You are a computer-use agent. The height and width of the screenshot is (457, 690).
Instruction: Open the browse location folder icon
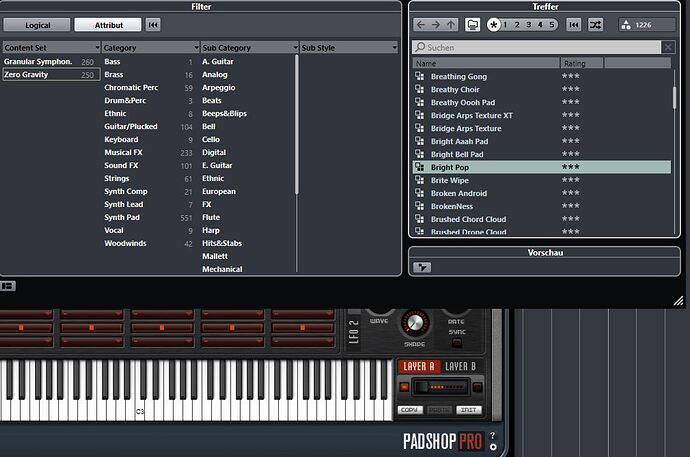472,25
